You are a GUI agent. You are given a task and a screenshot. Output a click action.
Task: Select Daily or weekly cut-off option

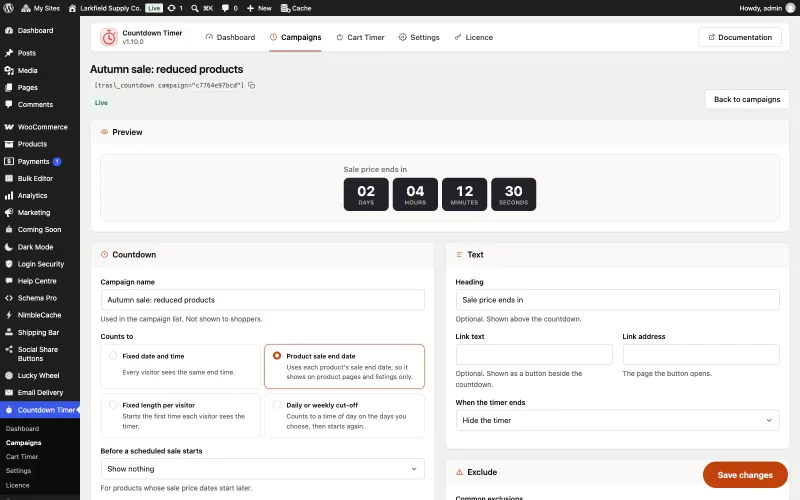click(344, 415)
